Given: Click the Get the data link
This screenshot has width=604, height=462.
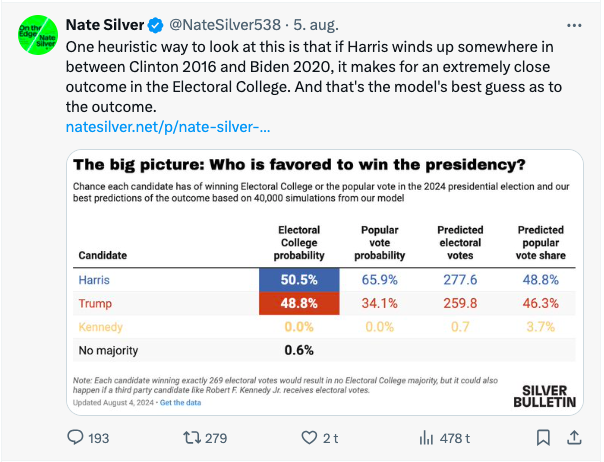Looking at the screenshot, I should coord(180,403).
